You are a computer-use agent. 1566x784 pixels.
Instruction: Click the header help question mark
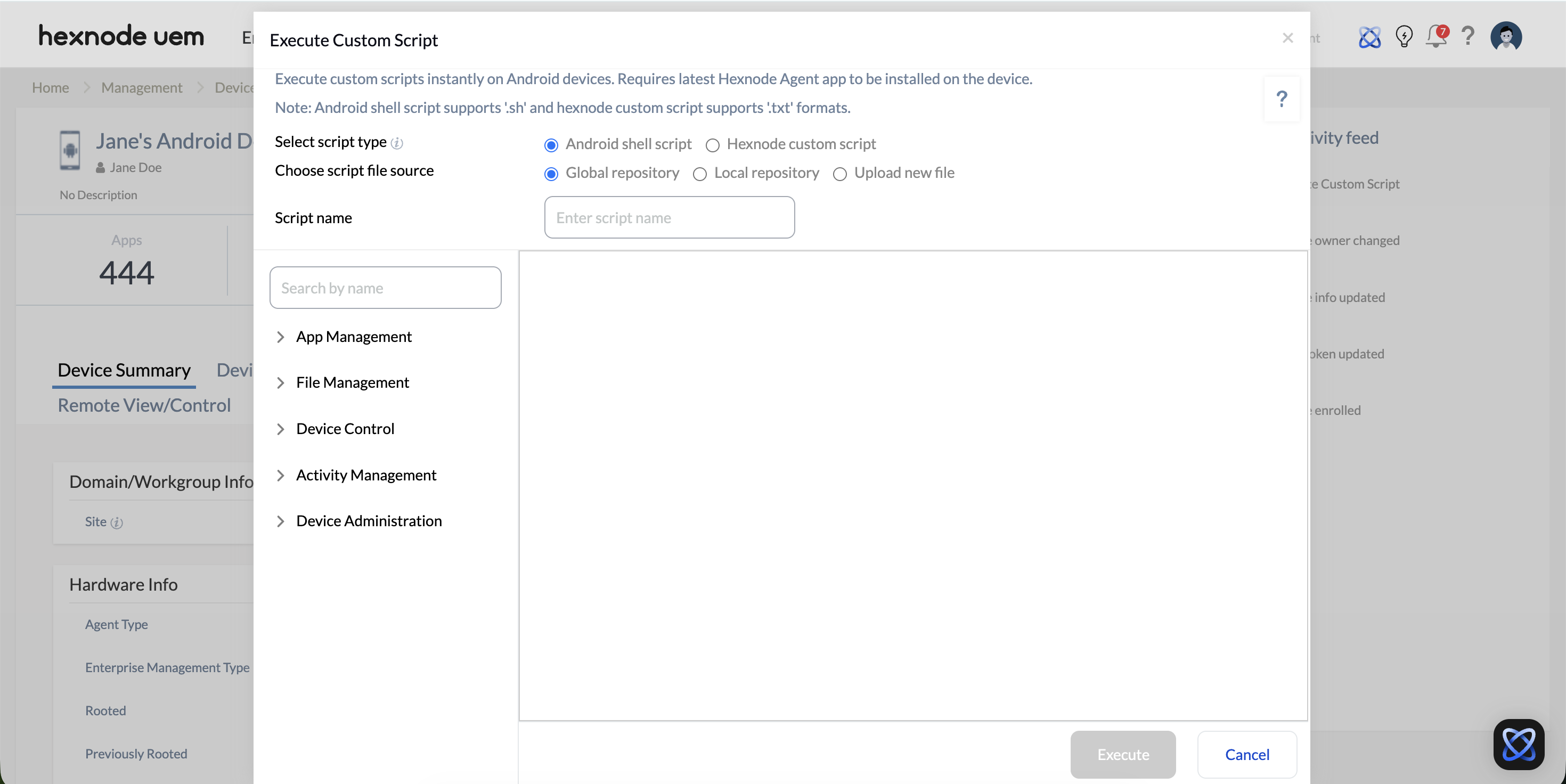tap(1467, 36)
